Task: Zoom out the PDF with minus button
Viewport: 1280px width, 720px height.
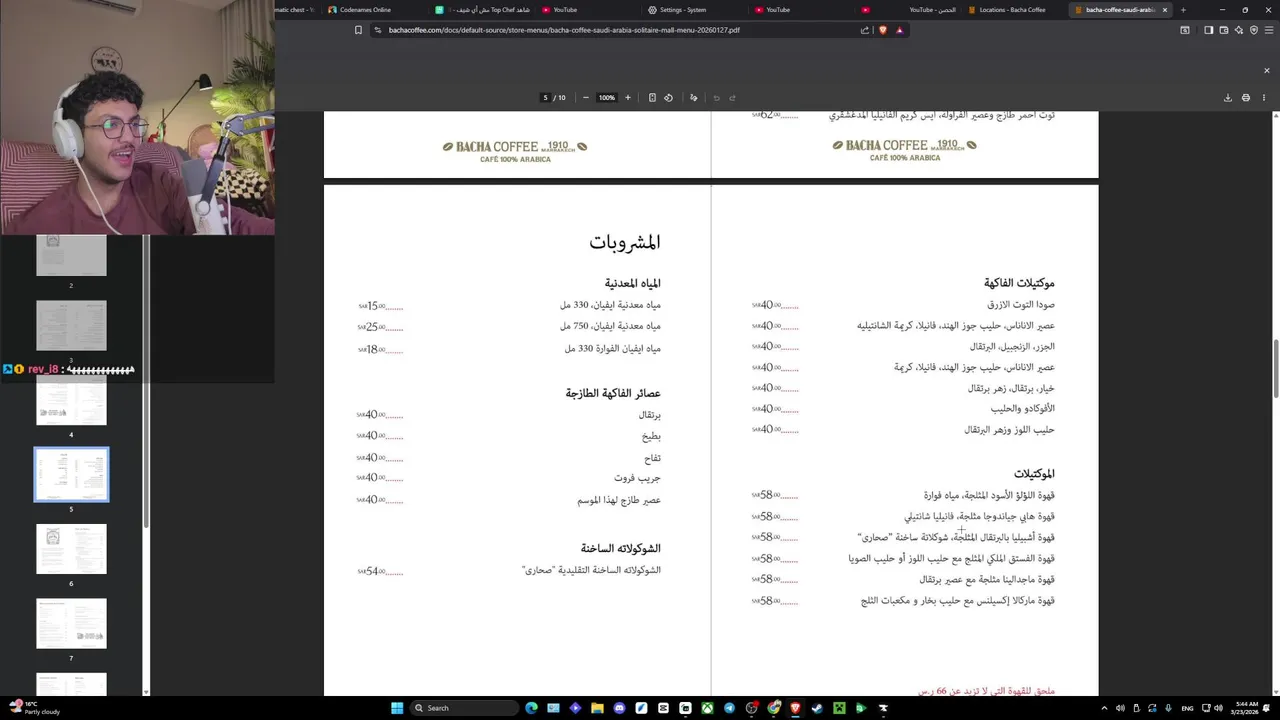Action: [585, 98]
